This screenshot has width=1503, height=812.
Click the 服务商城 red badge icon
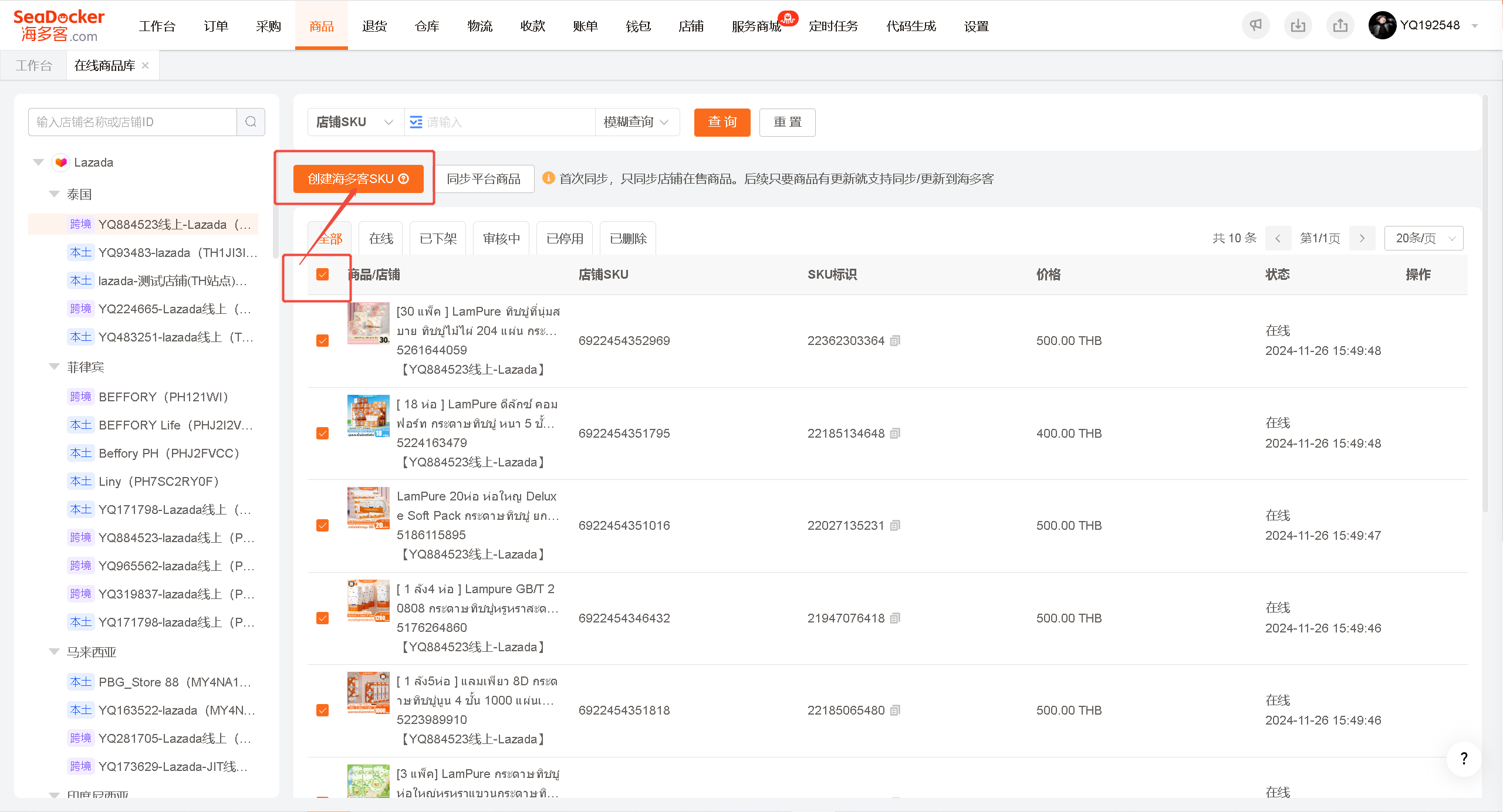[x=788, y=19]
